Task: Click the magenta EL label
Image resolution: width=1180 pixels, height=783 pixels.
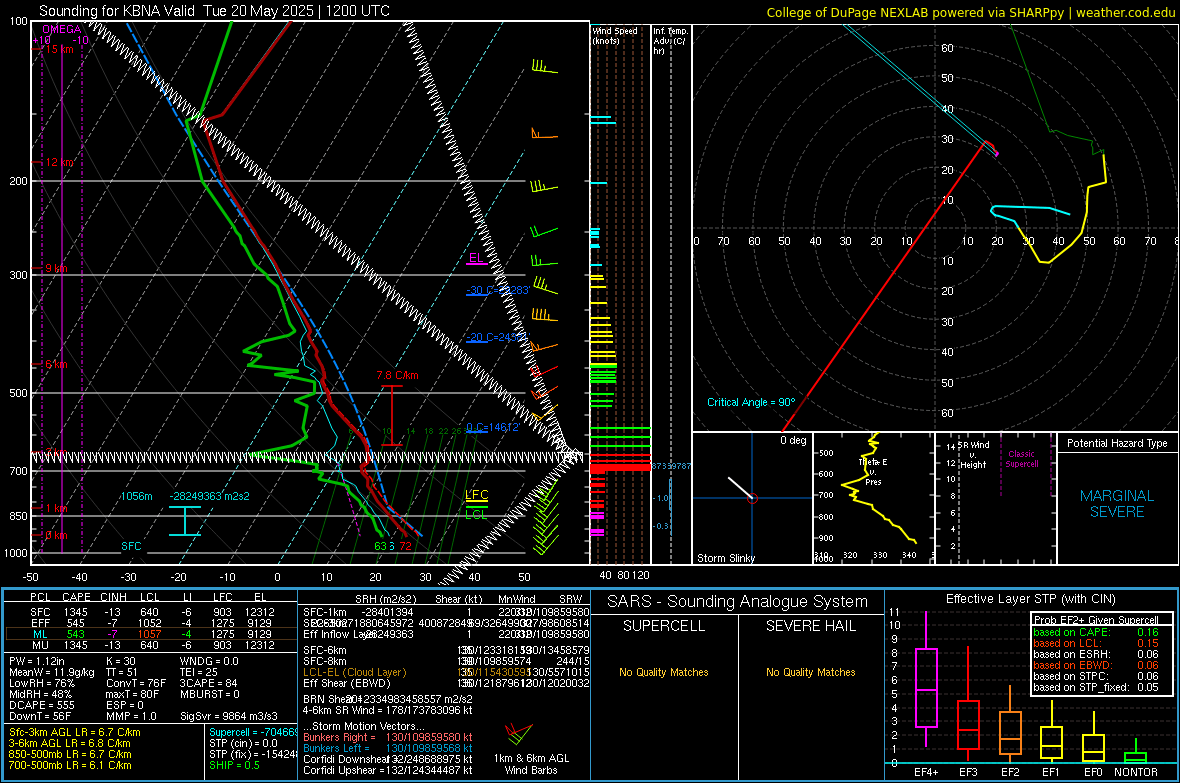Action: 476,258
